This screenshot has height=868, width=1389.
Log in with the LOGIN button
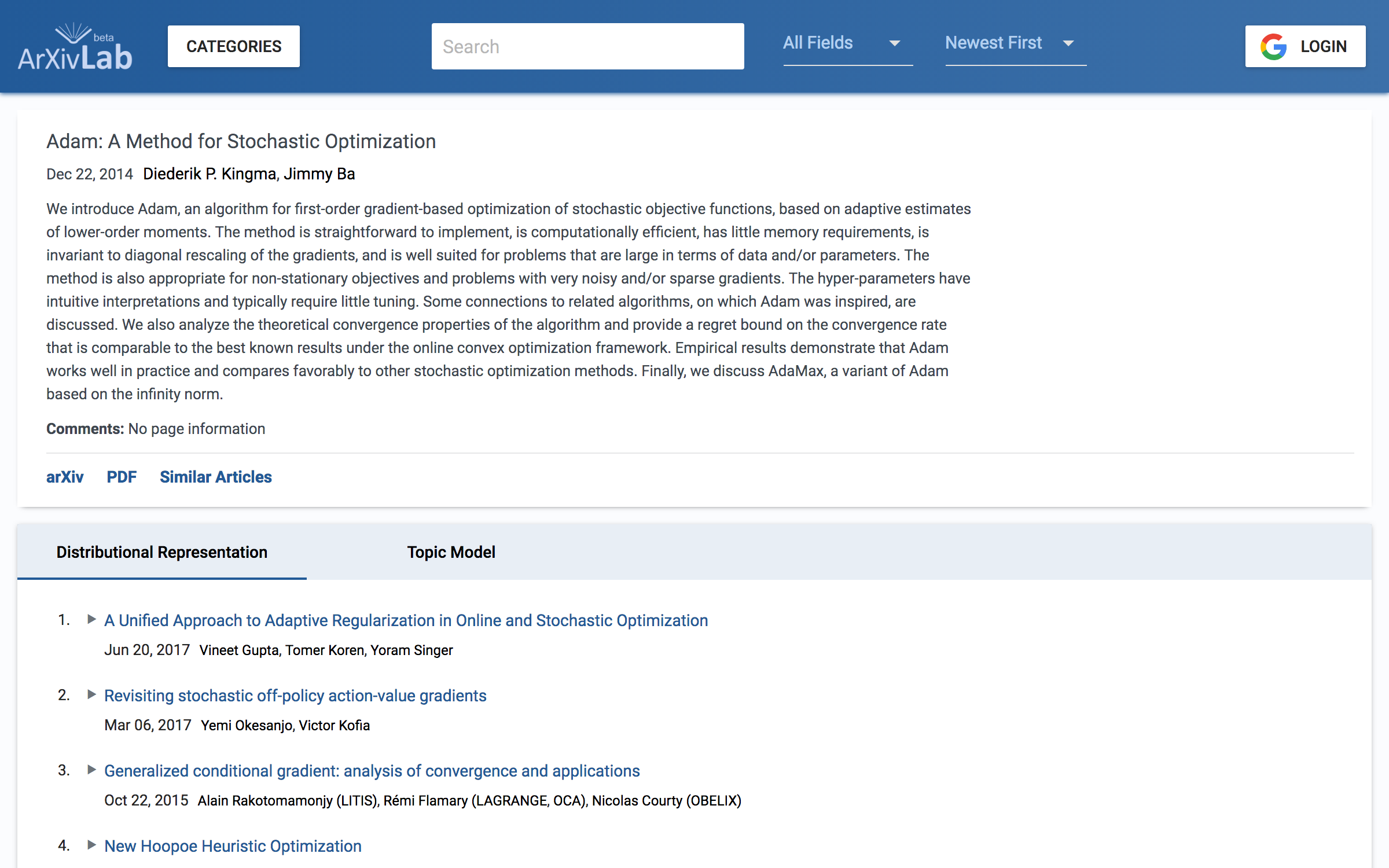pos(1305,46)
